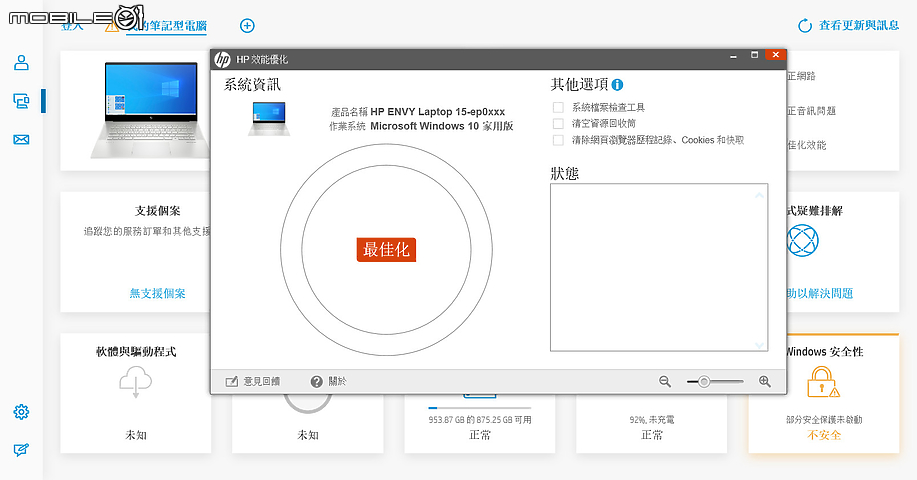Enable 系統檔案檢查工具 checkbox
Screen dimensions: 917x480
tap(559, 108)
